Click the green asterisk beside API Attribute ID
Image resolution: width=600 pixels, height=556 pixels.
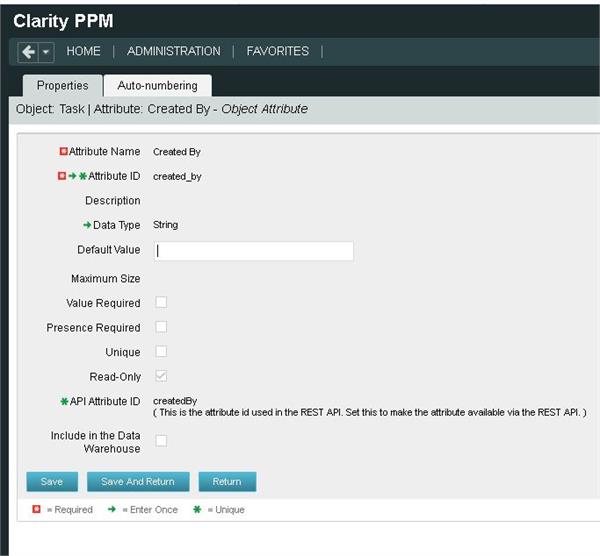[64, 401]
